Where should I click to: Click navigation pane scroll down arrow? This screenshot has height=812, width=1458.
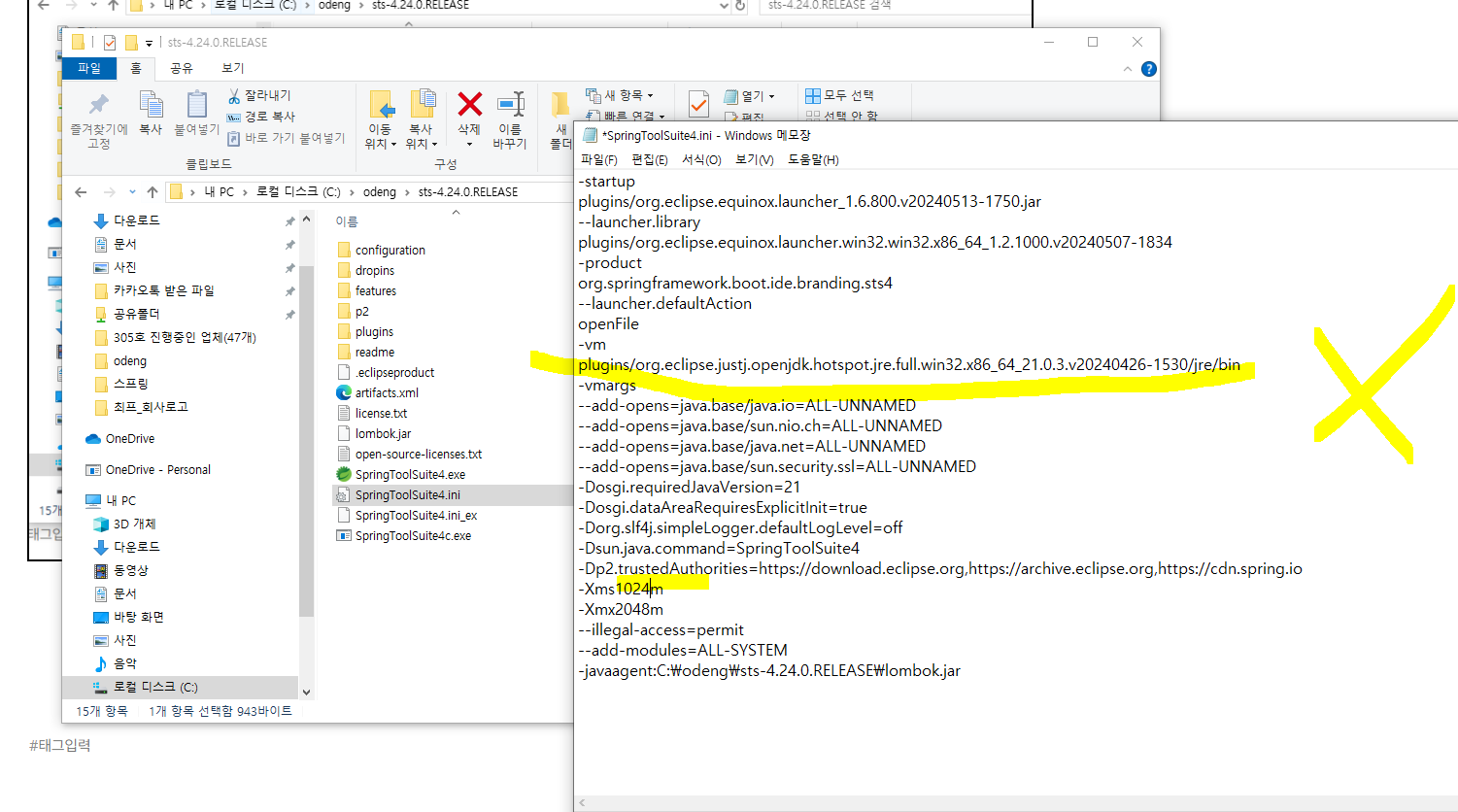coord(306,693)
